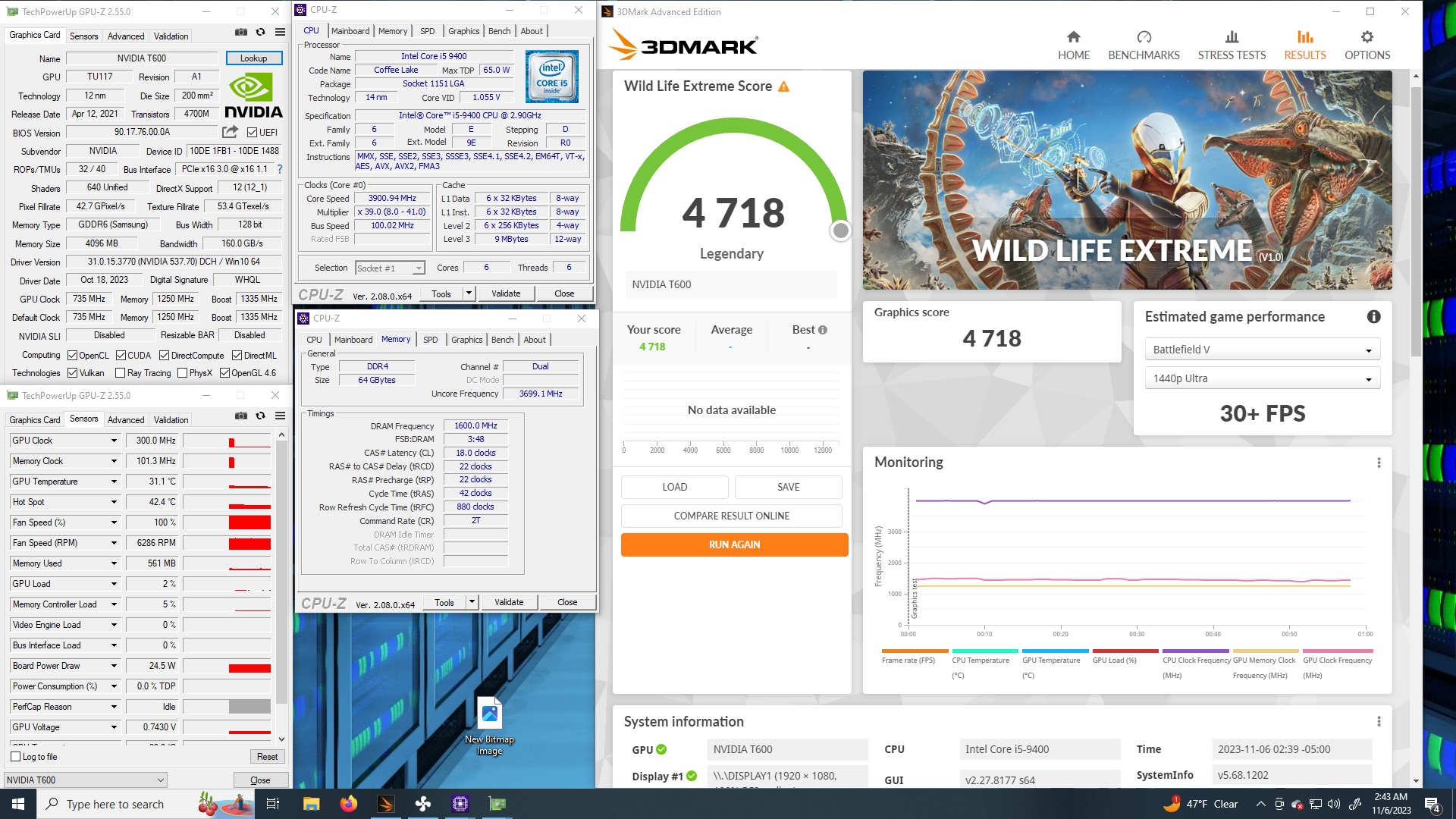1456x819 pixels.
Task: Open hamburger menu in upper GPU-Z window
Action: (280, 33)
